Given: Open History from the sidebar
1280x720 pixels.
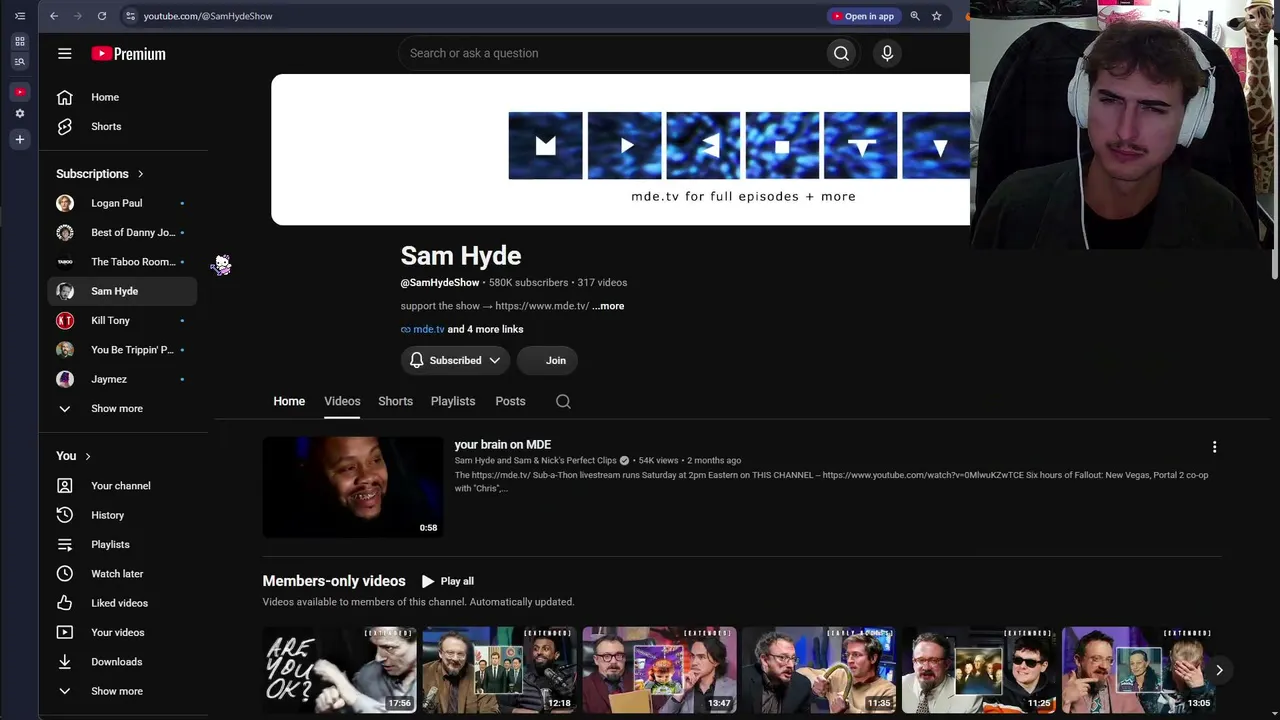Looking at the screenshot, I should pos(122,515).
